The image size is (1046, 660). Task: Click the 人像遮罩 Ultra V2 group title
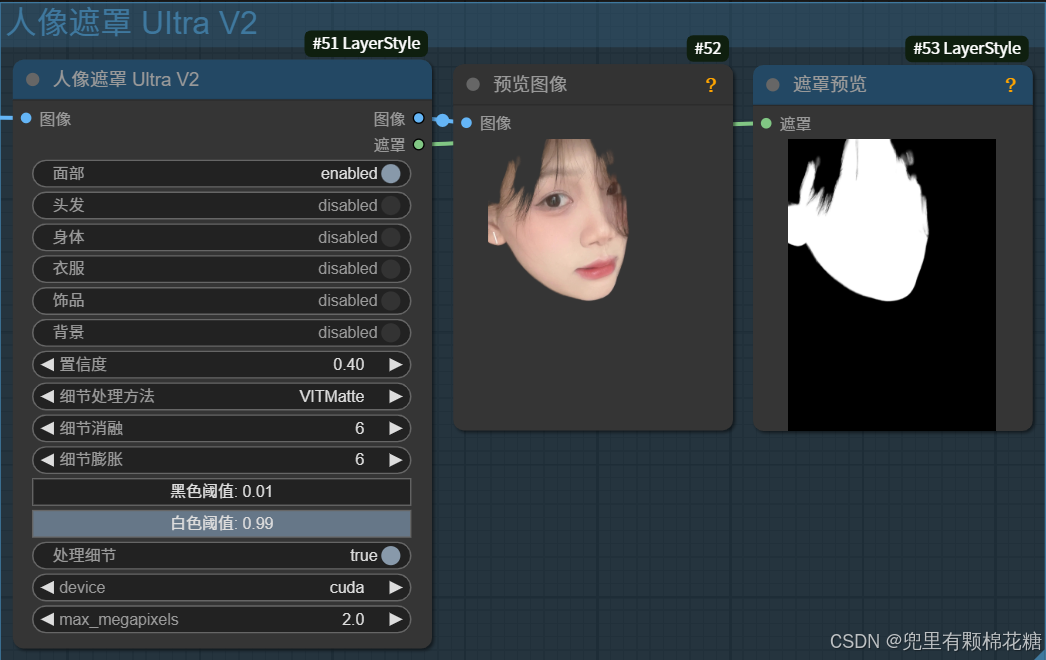coord(132,22)
